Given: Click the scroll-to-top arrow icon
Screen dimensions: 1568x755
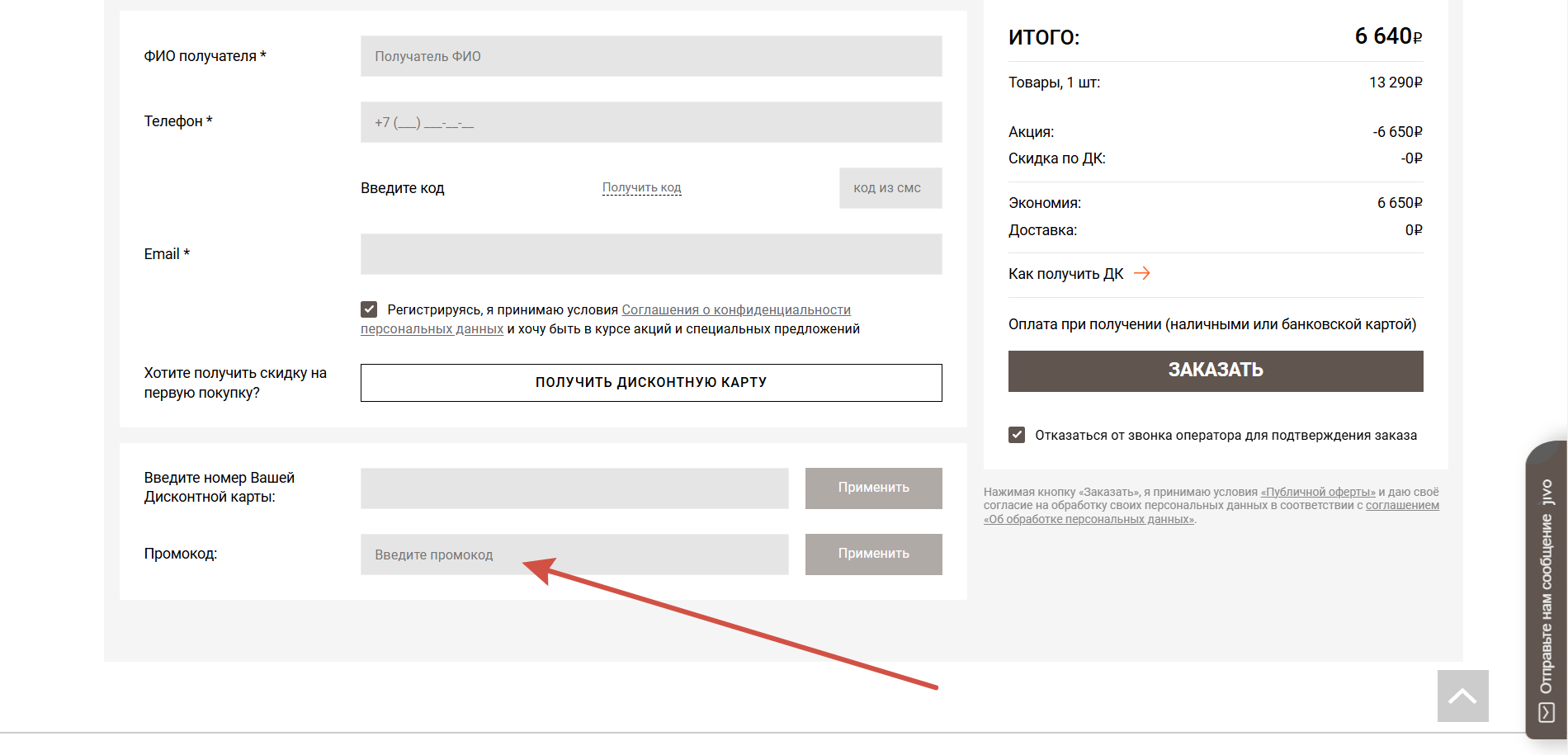Looking at the screenshot, I should 1462,696.
